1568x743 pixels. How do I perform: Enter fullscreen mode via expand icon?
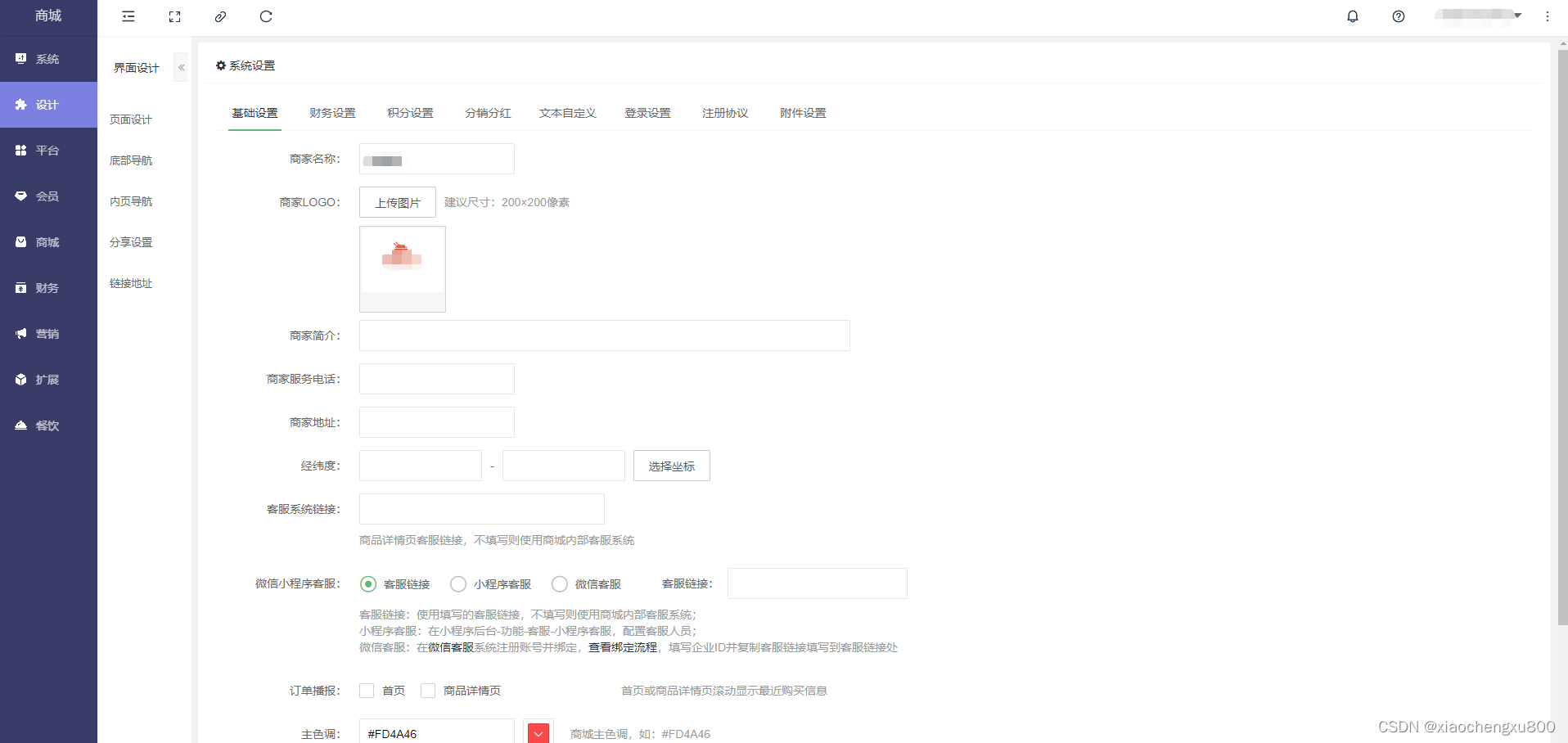click(x=174, y=16)
